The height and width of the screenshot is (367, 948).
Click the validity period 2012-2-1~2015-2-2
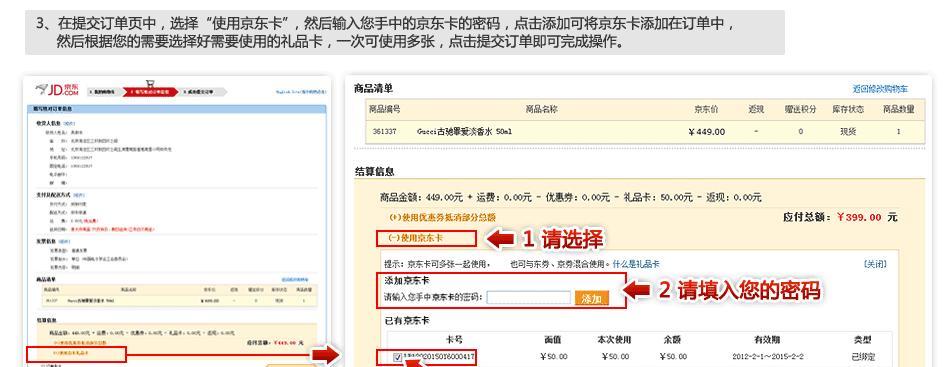pos(767,357)
